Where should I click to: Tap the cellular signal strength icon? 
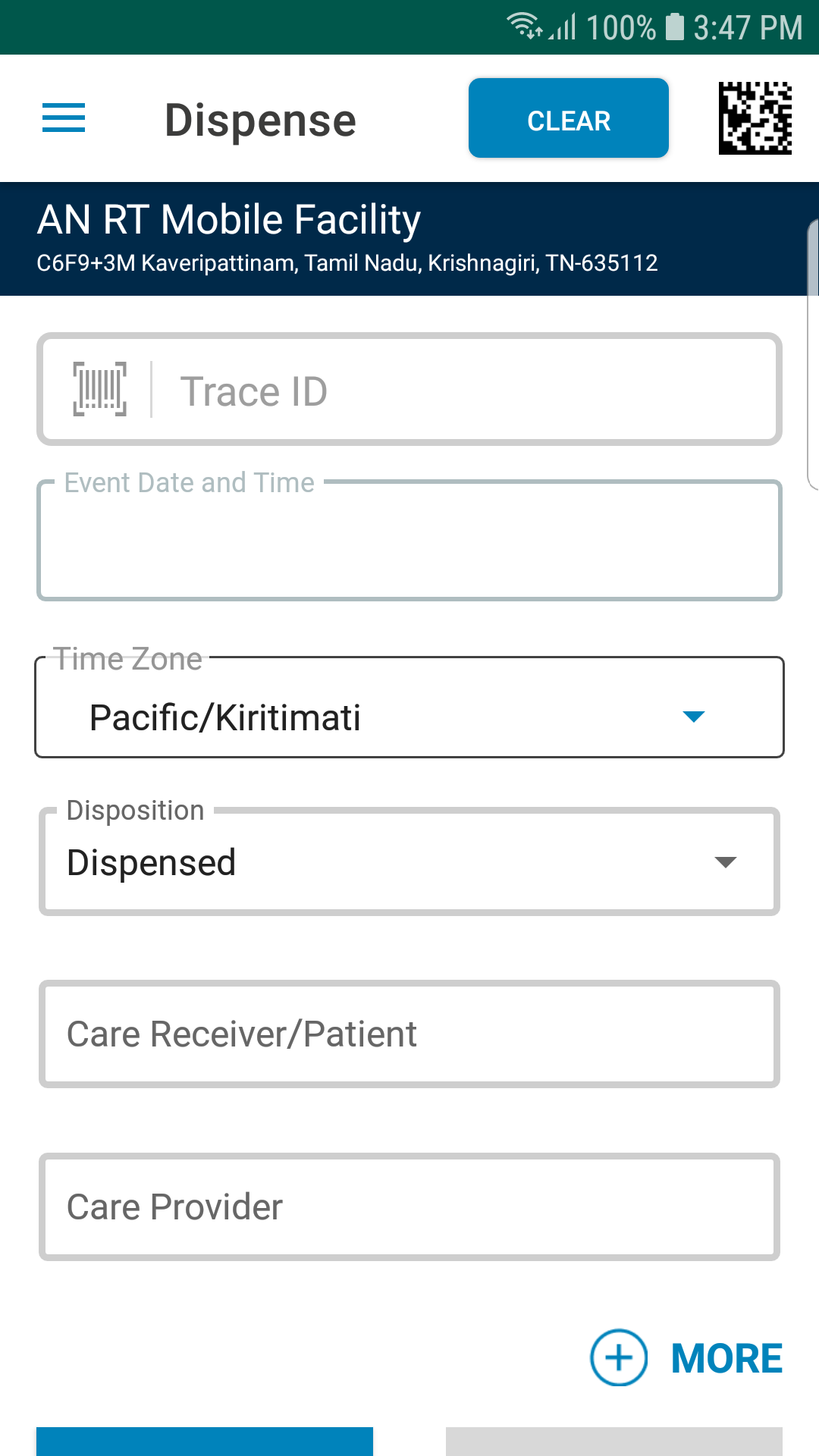click(x=563, y=27)
